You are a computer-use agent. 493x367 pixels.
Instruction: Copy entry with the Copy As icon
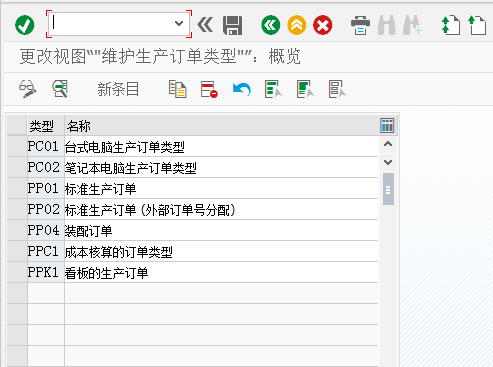coord(177,89)
